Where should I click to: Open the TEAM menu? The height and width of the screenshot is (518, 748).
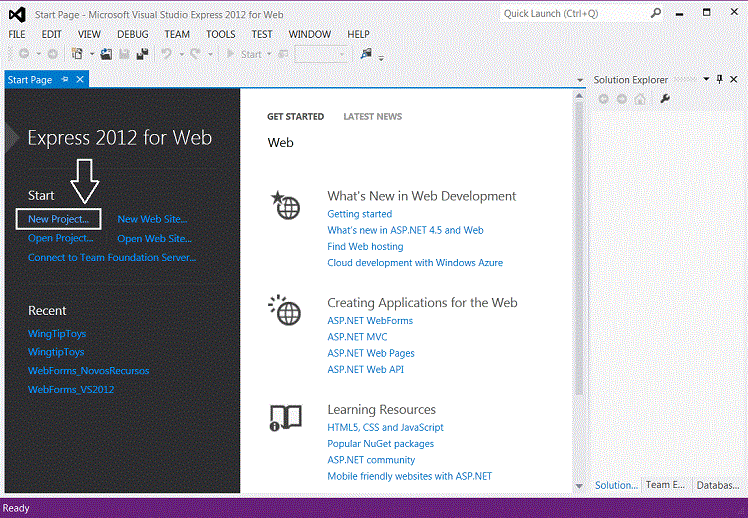pyautogui.click(x=177, y=34)
